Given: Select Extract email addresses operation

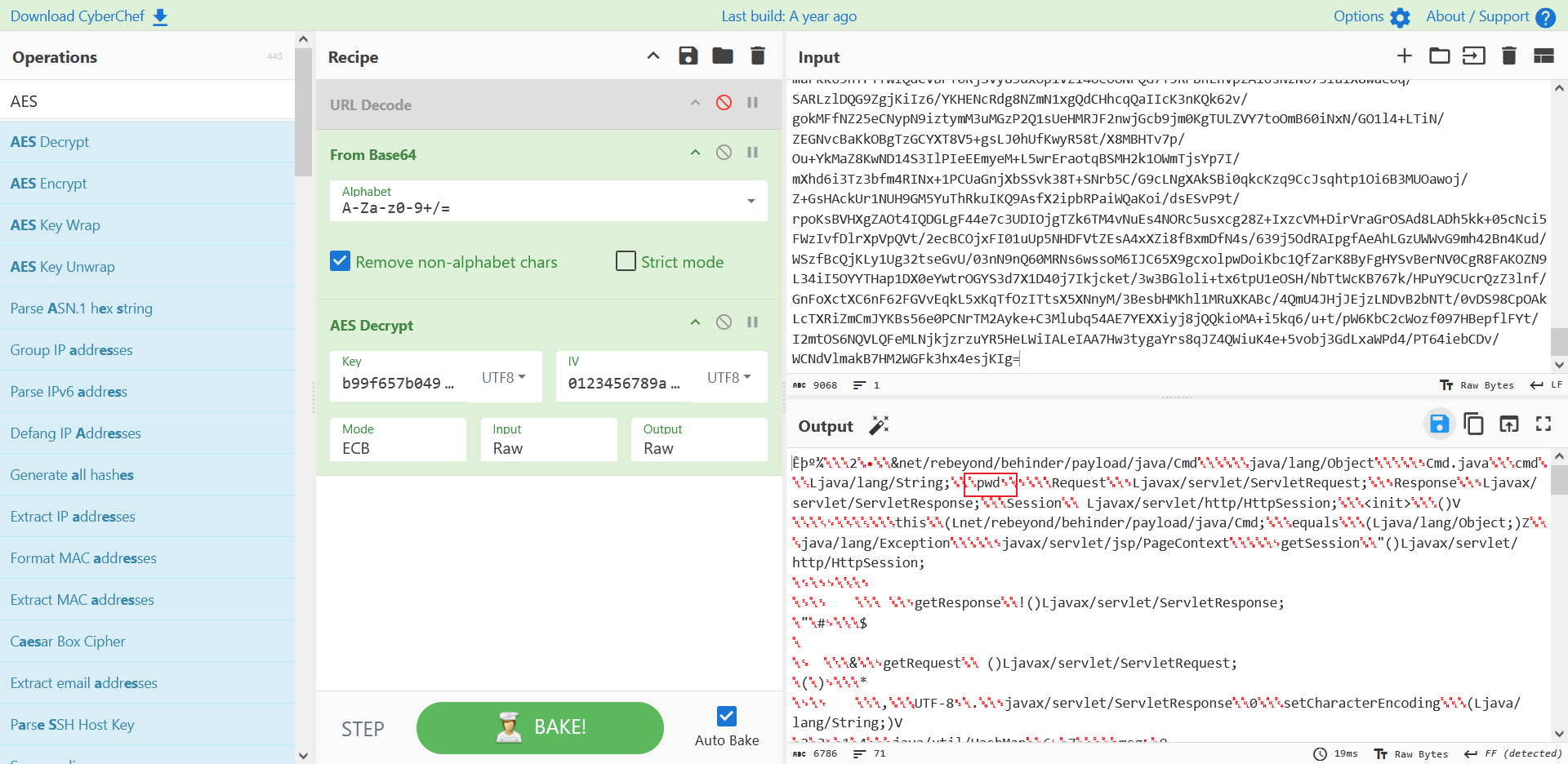Looking at the screenshot, I should [x=147, y=683].
